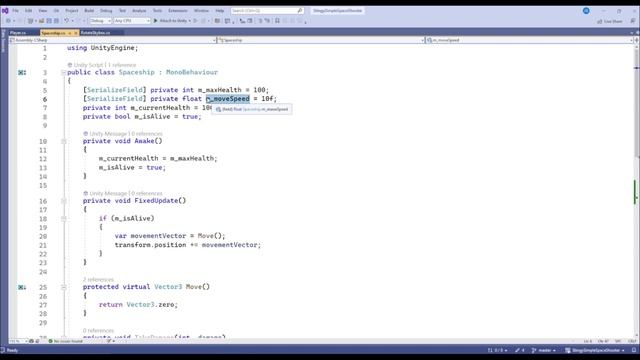Viewport: 640px width, 360px height.
Task: Open the Assembly-CSharp project dropdown
Action: 113,40
